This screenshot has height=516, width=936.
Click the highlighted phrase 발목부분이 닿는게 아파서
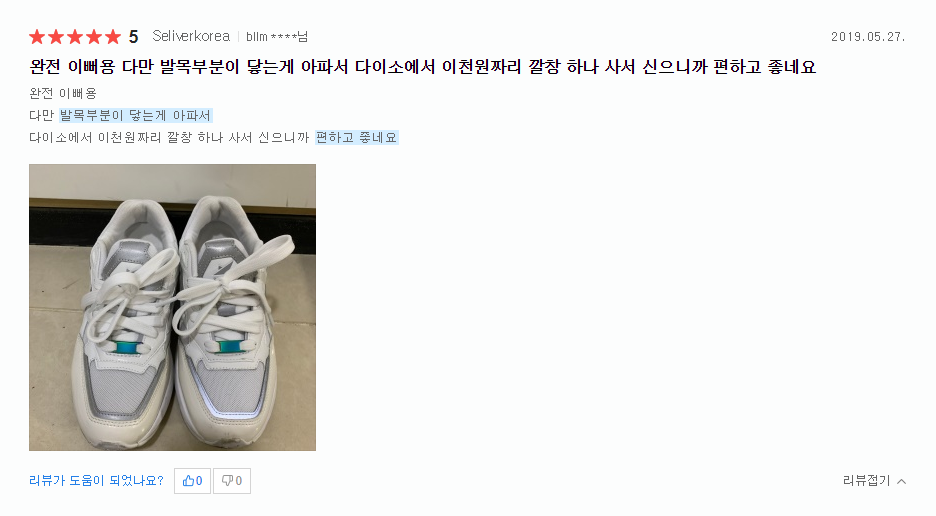[x=136, y=115]
